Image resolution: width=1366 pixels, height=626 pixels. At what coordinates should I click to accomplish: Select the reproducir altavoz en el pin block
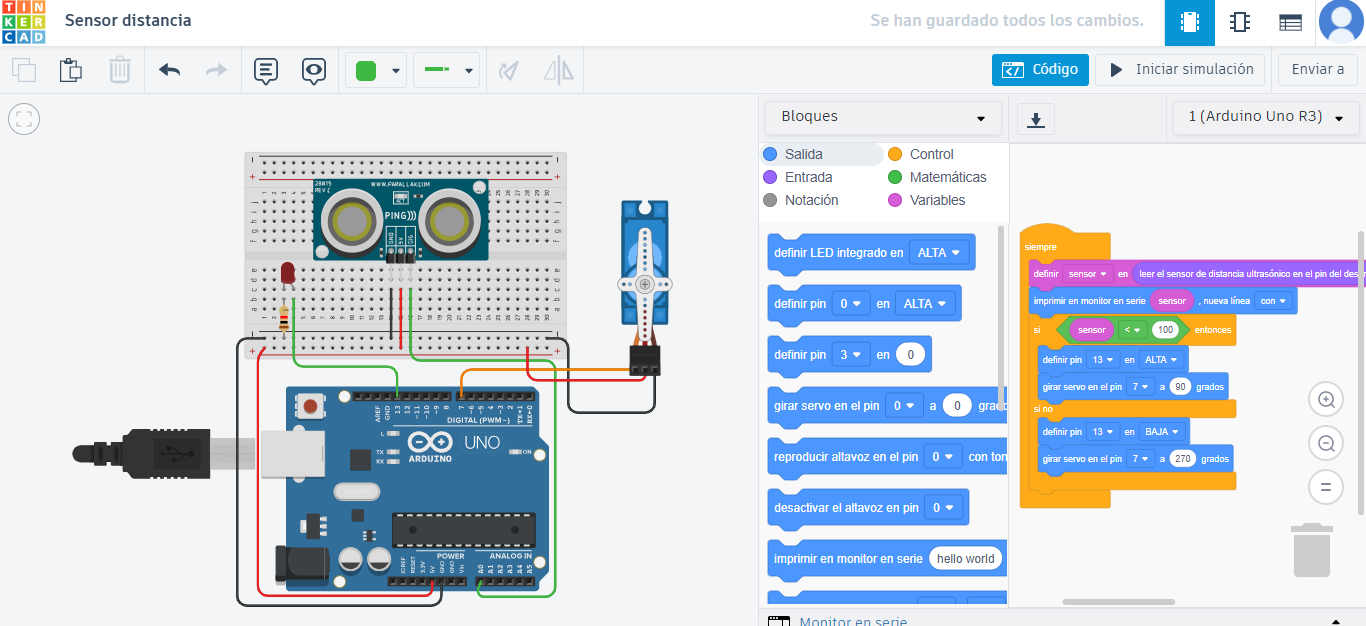(888, 457)
